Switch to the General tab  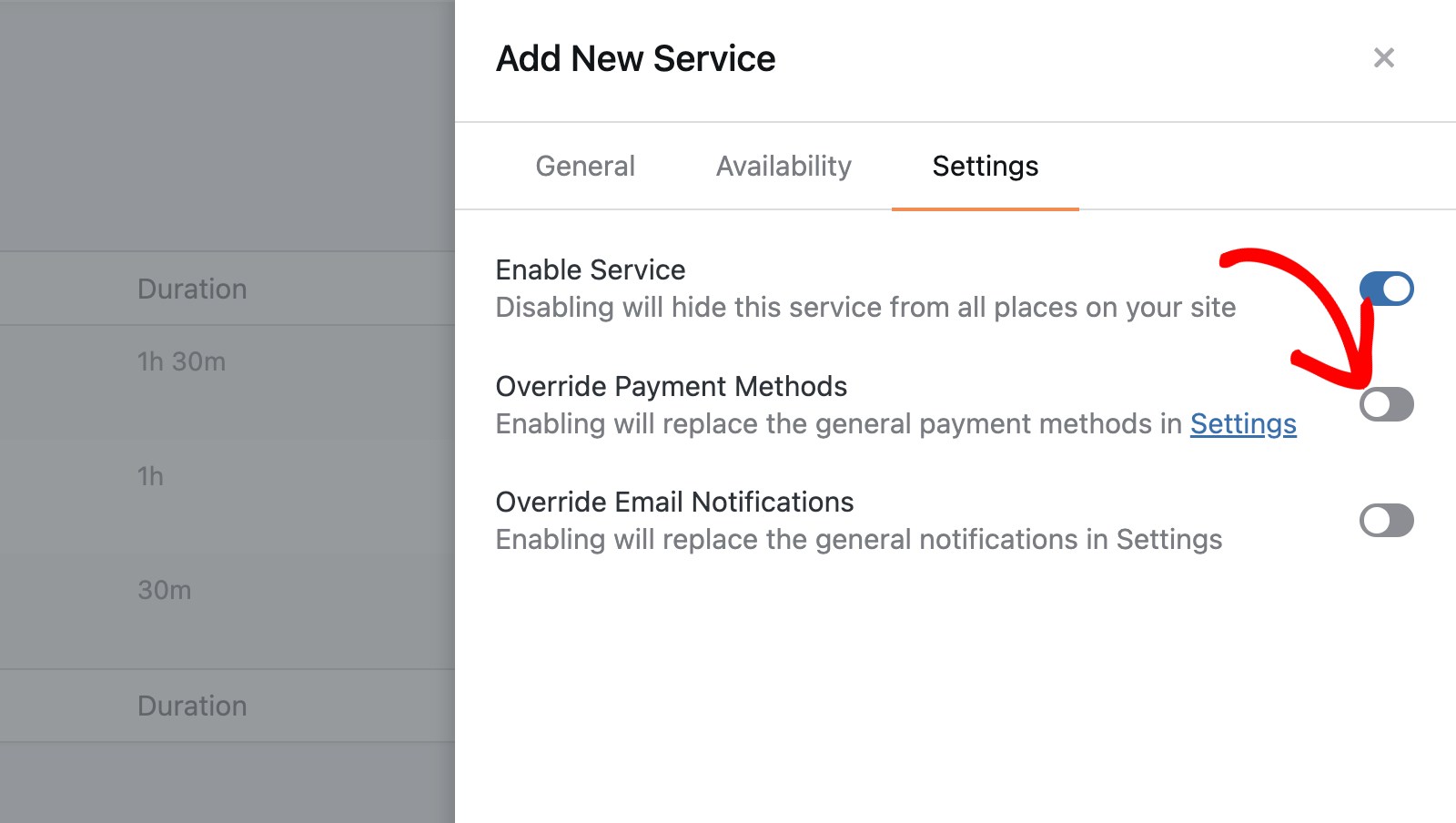tap(585, 166)
